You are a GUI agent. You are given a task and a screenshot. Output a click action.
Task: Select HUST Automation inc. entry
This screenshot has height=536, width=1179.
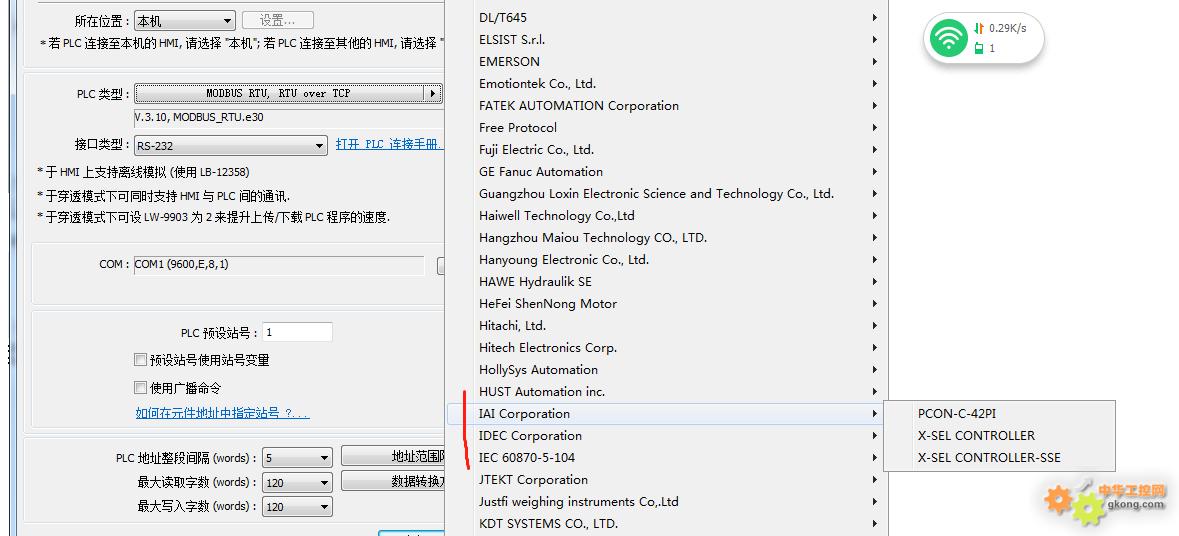pyautogui.click(x=667, y=392)
